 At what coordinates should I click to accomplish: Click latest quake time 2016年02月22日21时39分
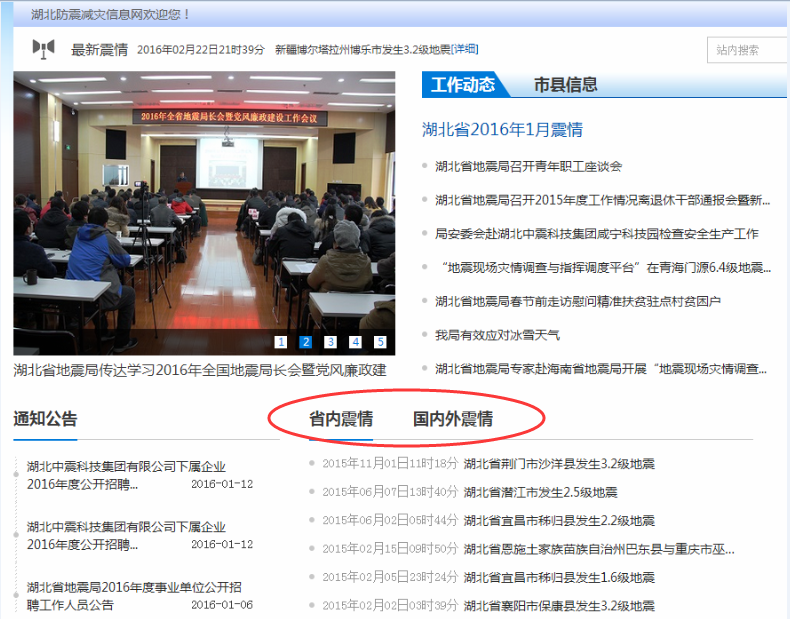coord(201,49)
